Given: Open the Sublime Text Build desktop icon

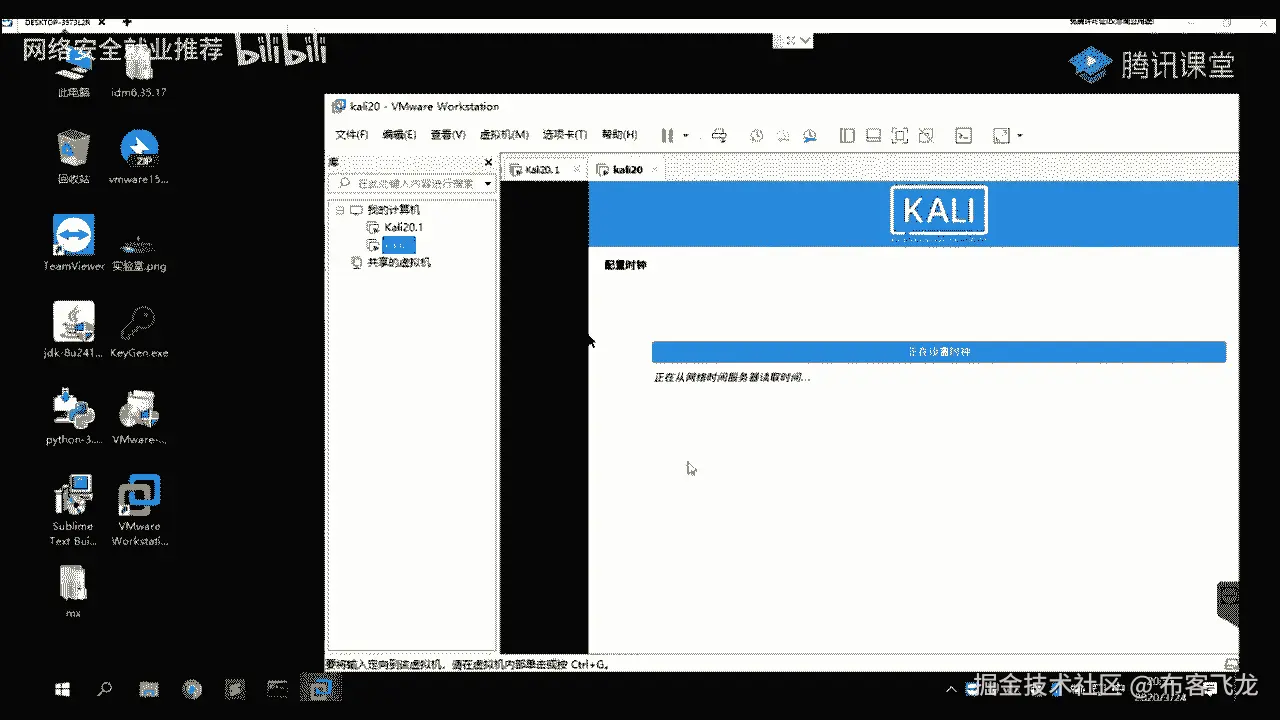Looking at the screenshot, I should 73,510.
